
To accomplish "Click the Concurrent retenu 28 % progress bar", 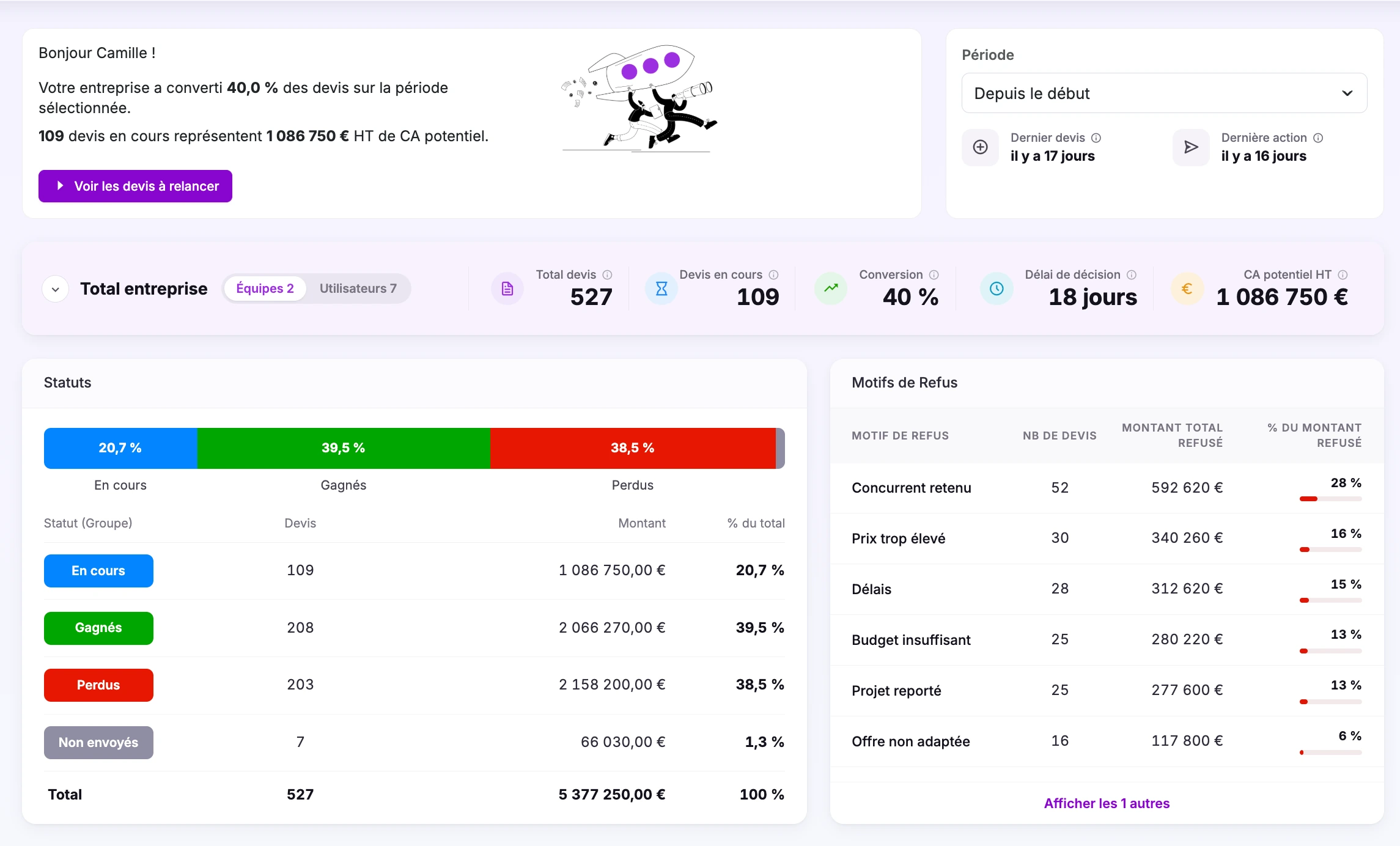I will tap(1330, 499).
